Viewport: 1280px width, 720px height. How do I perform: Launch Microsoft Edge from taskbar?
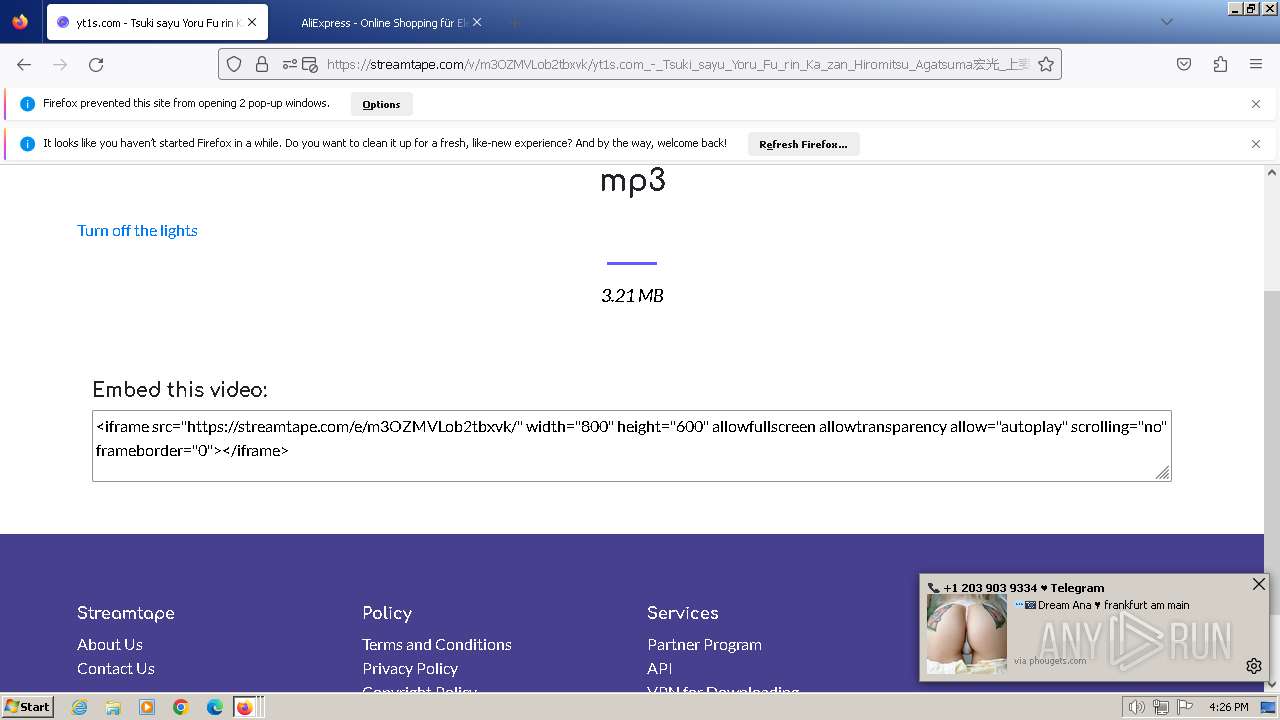pyautogui.click(x=215, y=707)
